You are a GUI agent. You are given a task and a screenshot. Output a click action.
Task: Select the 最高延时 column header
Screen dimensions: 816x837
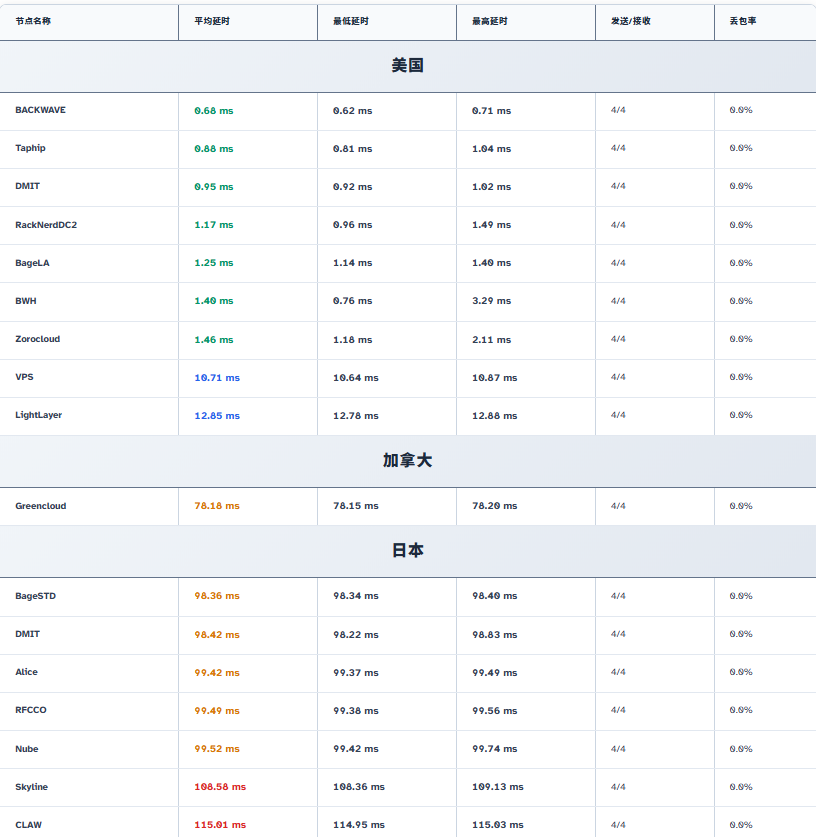click(489, 21)
